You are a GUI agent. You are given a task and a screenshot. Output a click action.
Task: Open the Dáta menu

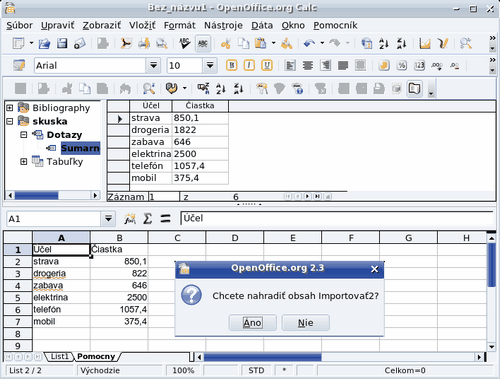click(x=262, y=25)
